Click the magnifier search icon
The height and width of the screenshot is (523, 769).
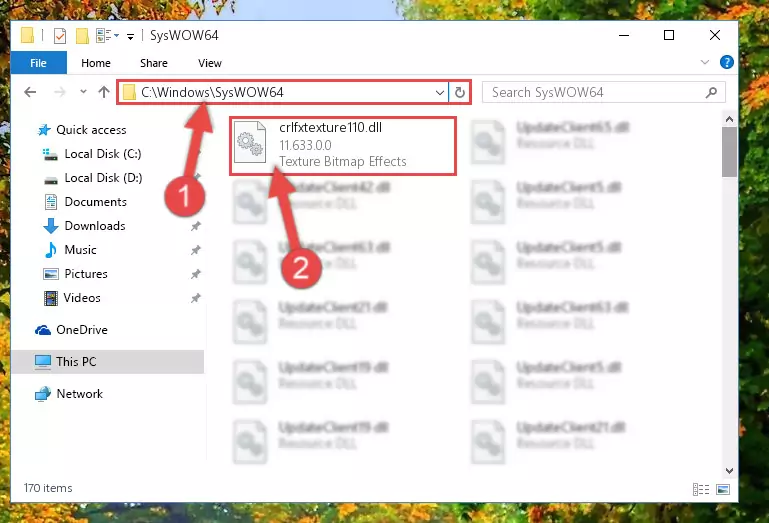(x=711, y=92)
